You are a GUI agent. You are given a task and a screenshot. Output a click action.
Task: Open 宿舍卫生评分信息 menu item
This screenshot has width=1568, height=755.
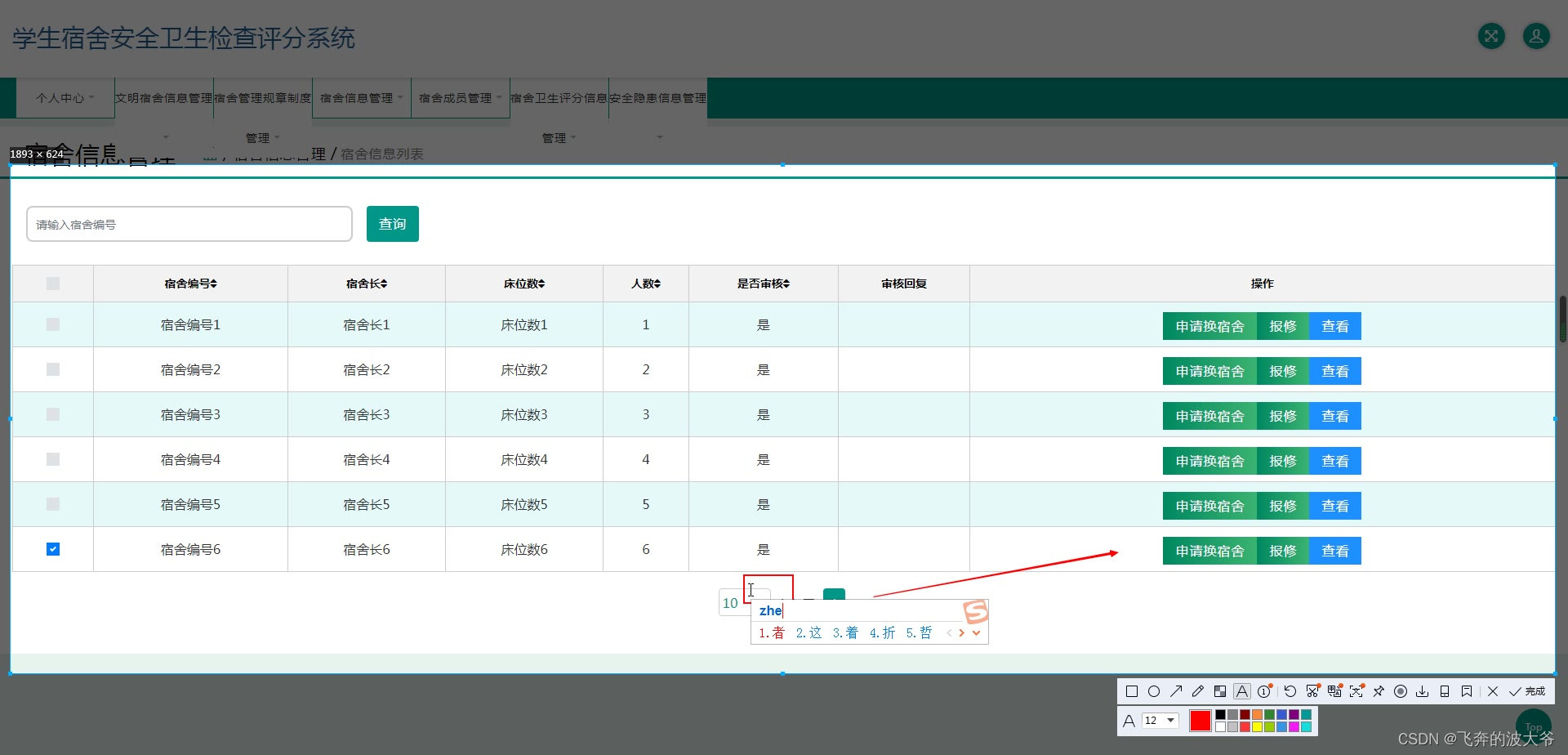[559, 98]
